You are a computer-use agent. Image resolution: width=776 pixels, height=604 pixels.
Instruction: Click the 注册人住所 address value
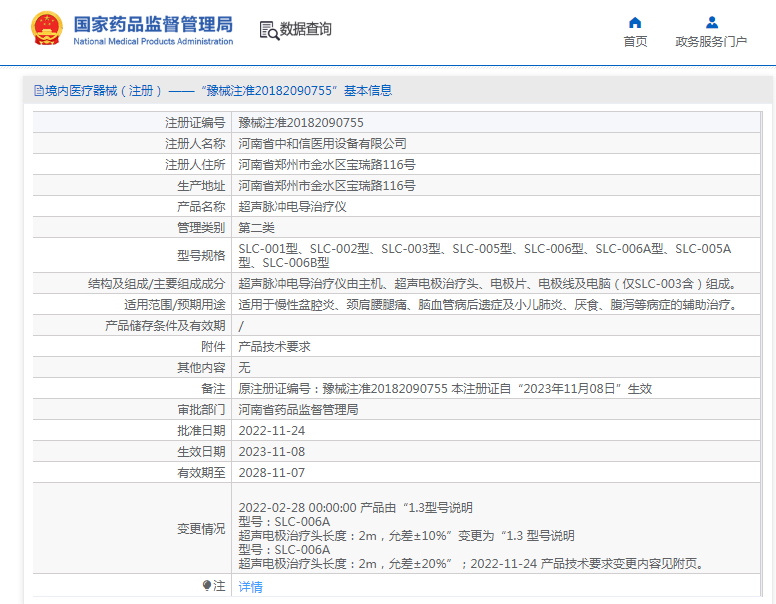327,164
